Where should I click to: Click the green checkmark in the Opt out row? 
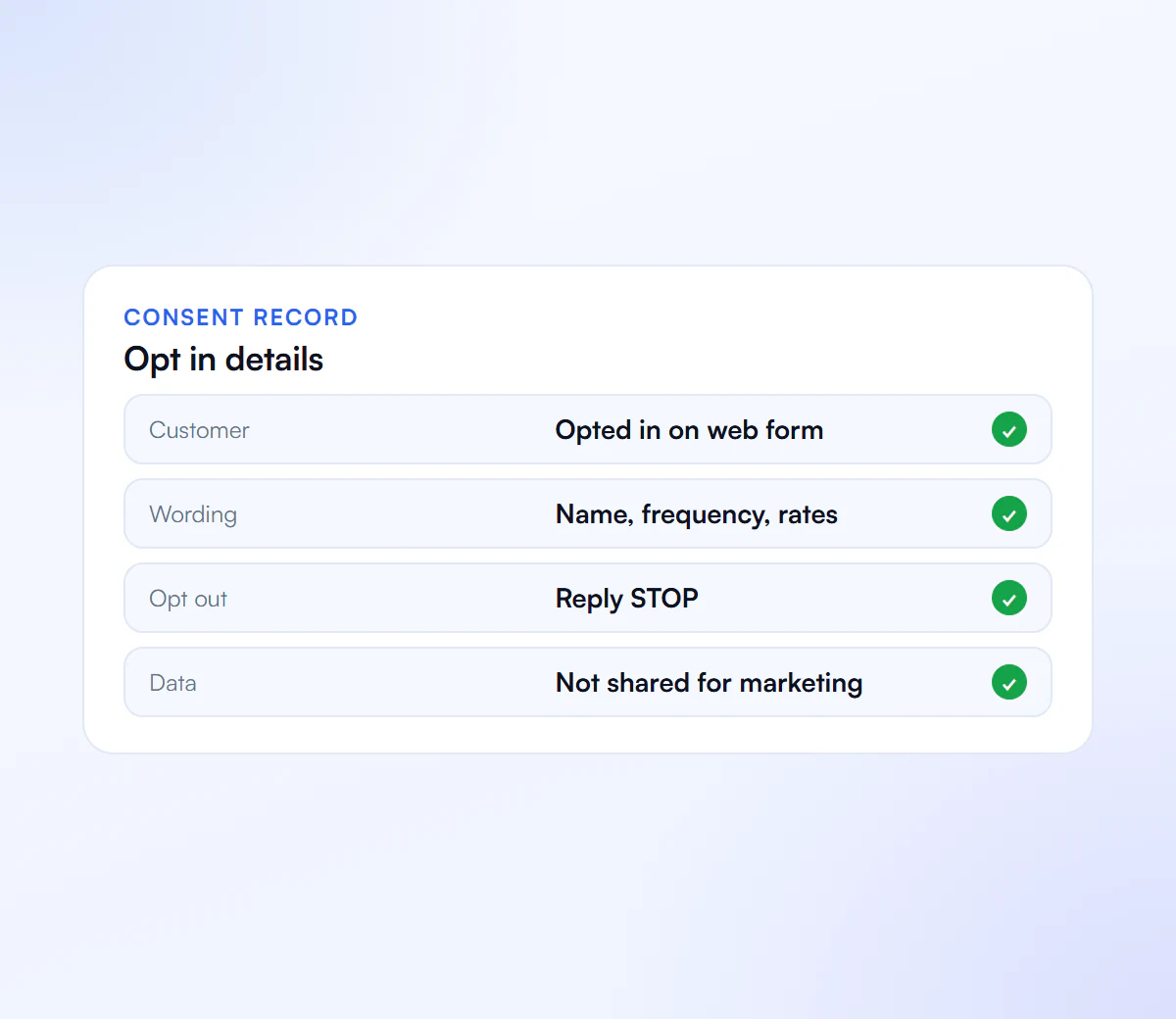[x=1009, y=598]
